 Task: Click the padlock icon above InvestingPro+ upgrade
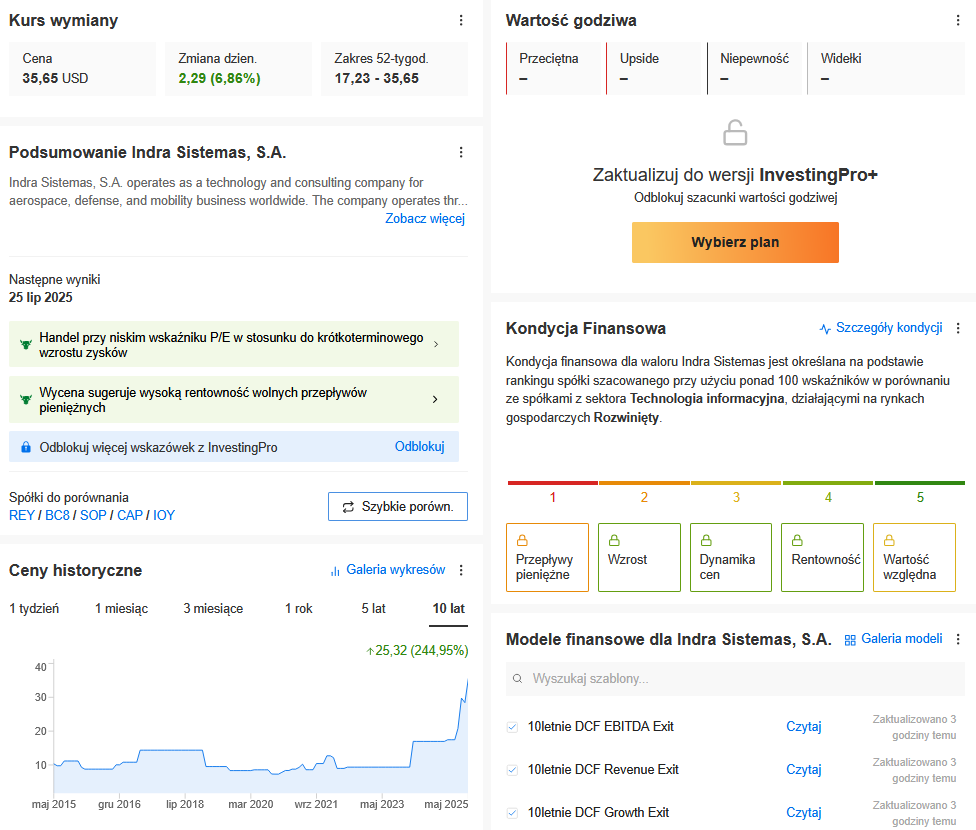[x=735, y=133]
